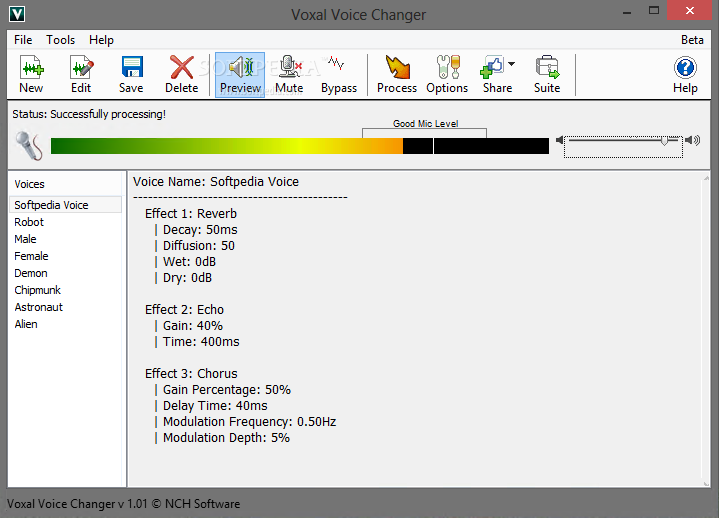Open the Tools menu
Screen dimensions: 719x518
pyautogui.click(x=61, y=40)
